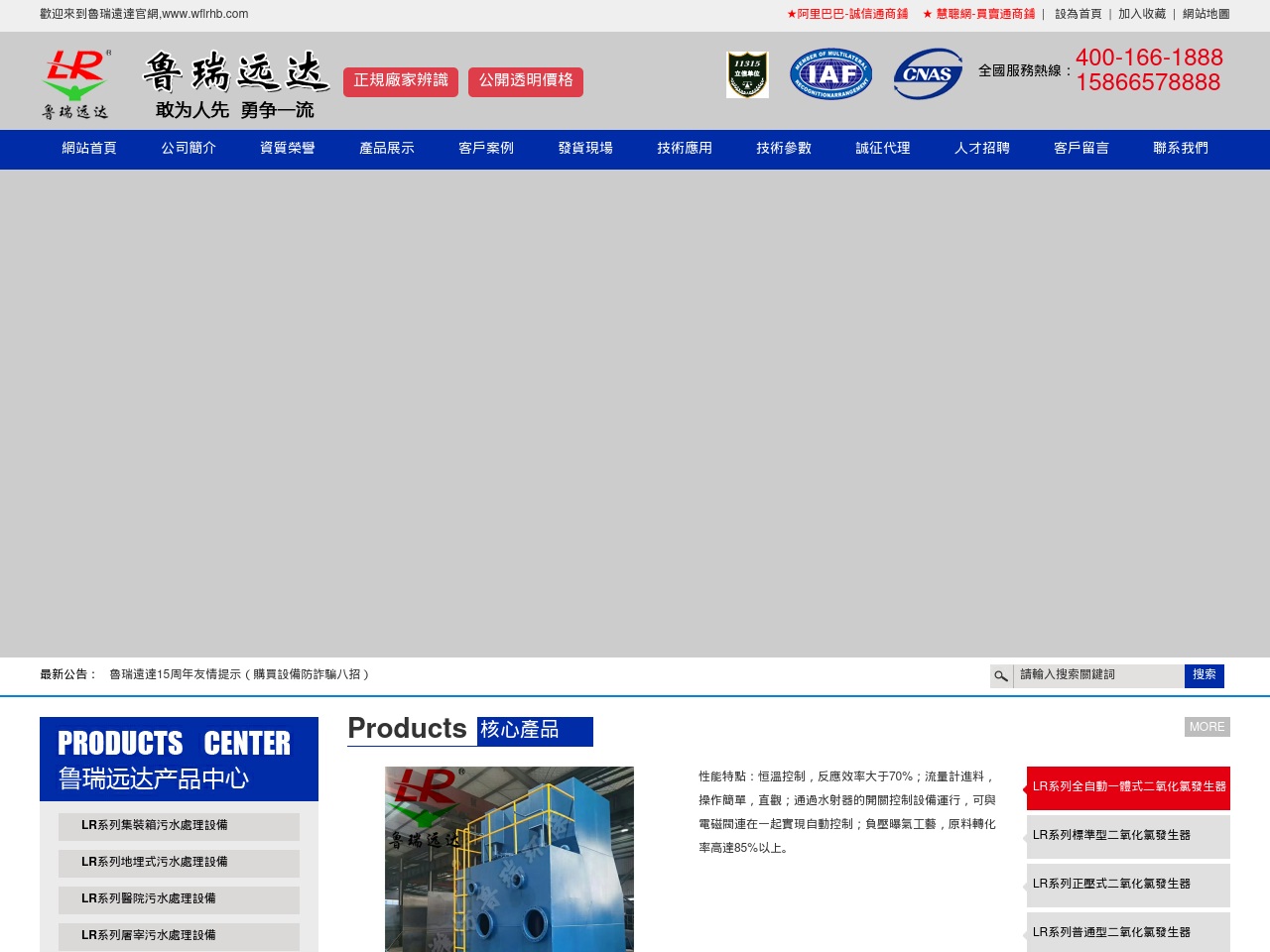Click the 性能特點 product description text
1270x952 pixels.
pos(847,812)
